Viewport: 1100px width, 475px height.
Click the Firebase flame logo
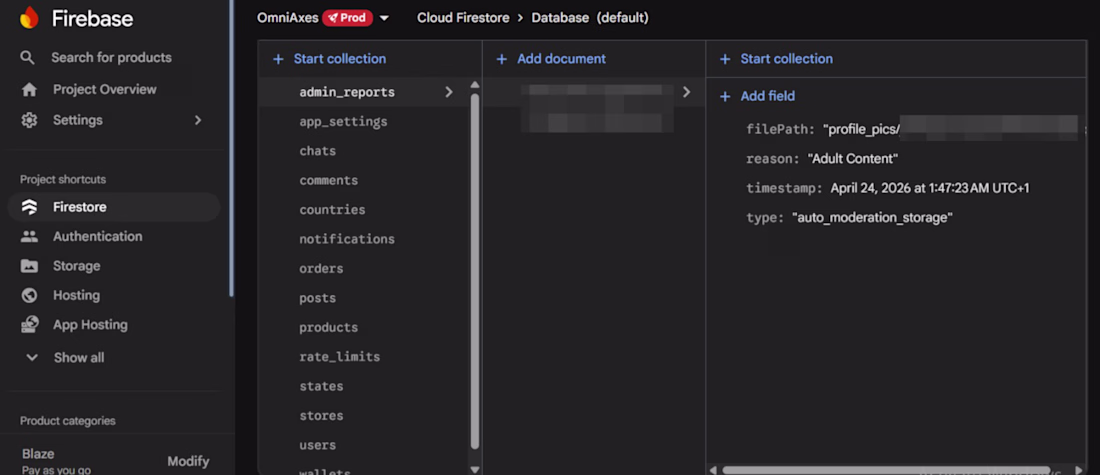(29, 18)
